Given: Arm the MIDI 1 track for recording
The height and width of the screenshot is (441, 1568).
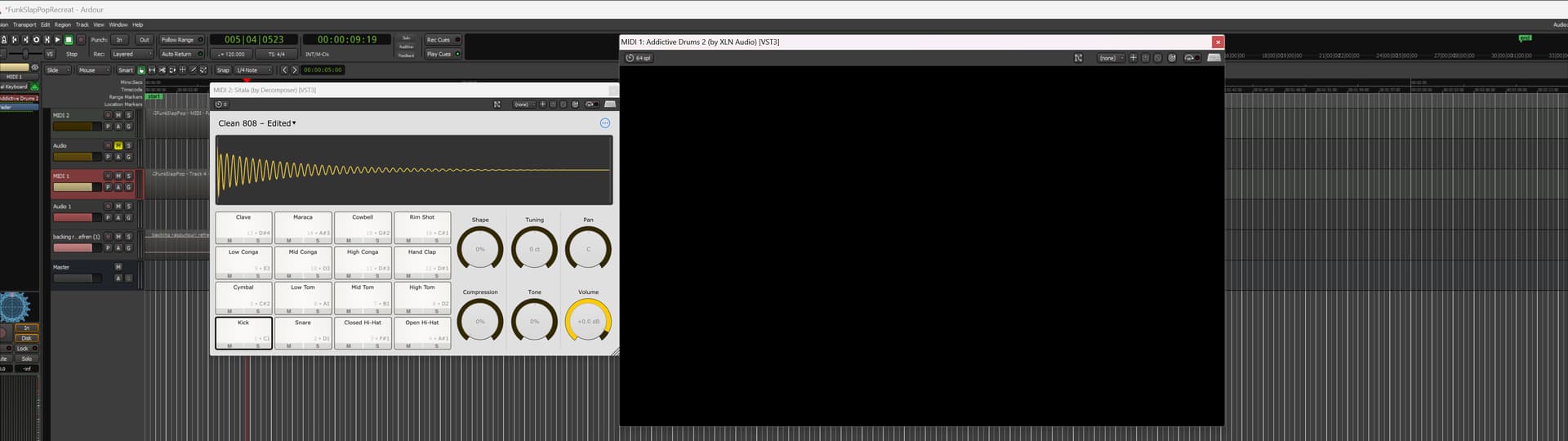Looking at the screenshot, I should pos(108,176).
